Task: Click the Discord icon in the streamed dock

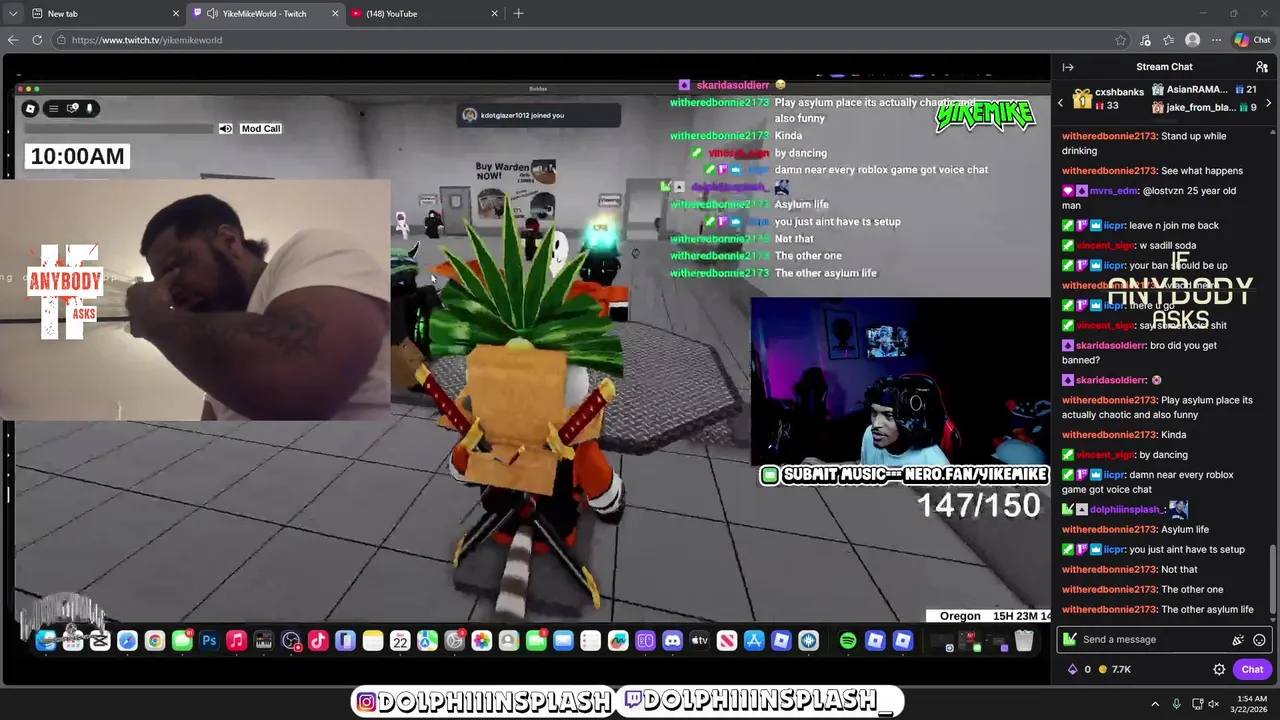Action: pyautogui.click(x=672, y=641)
